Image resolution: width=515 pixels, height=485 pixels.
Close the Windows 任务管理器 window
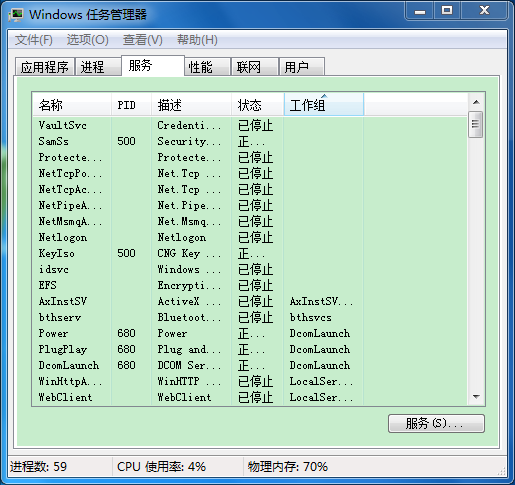(x=484, y=11)
